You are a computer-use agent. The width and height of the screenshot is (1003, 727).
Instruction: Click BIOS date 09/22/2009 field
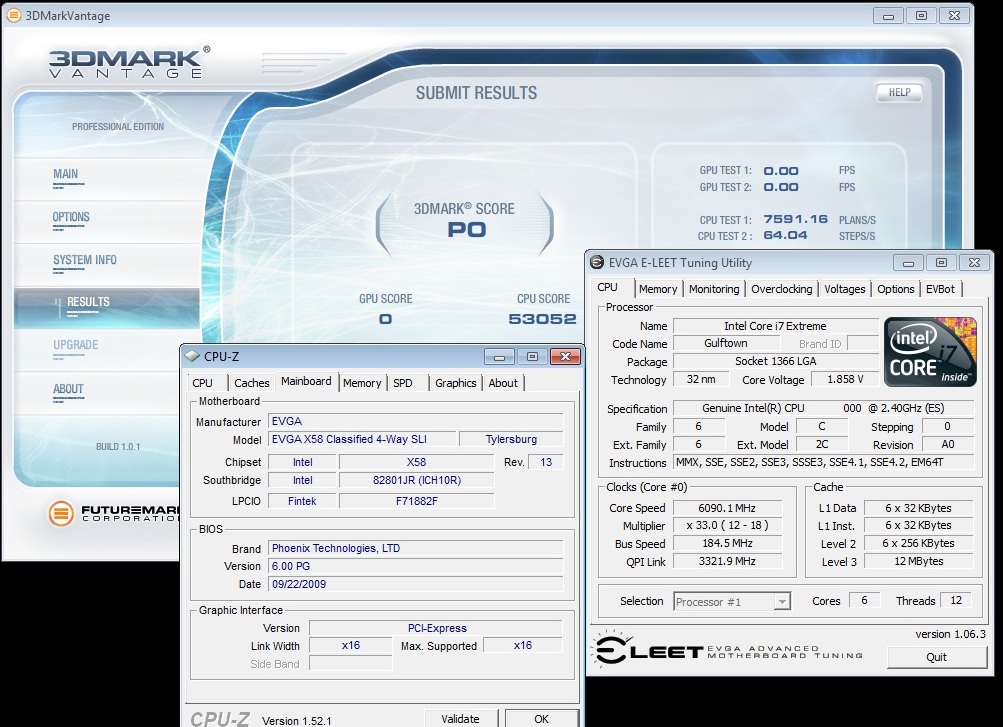click(x=416, y=584)
